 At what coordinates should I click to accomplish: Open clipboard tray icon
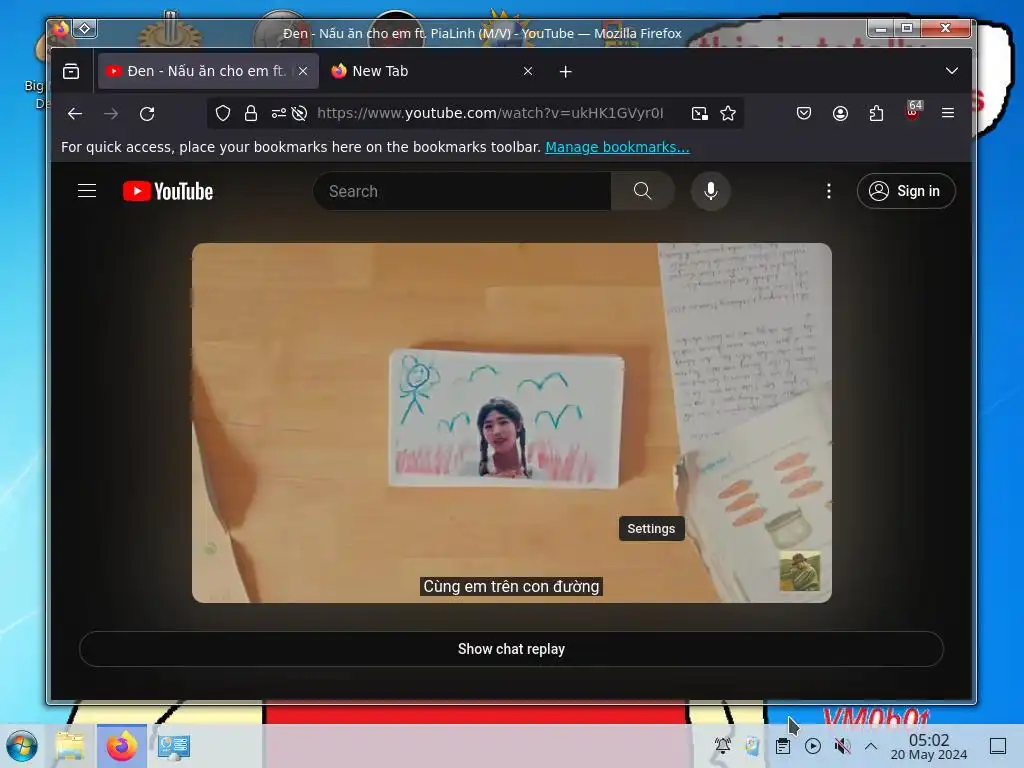(783, 746)
